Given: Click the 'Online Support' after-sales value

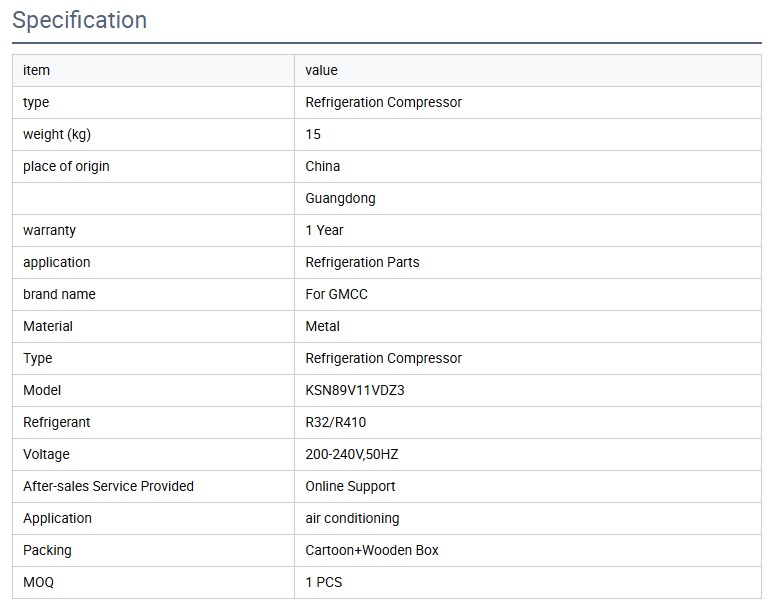Looking at the screenshot, I should click(x=350, y=486).
